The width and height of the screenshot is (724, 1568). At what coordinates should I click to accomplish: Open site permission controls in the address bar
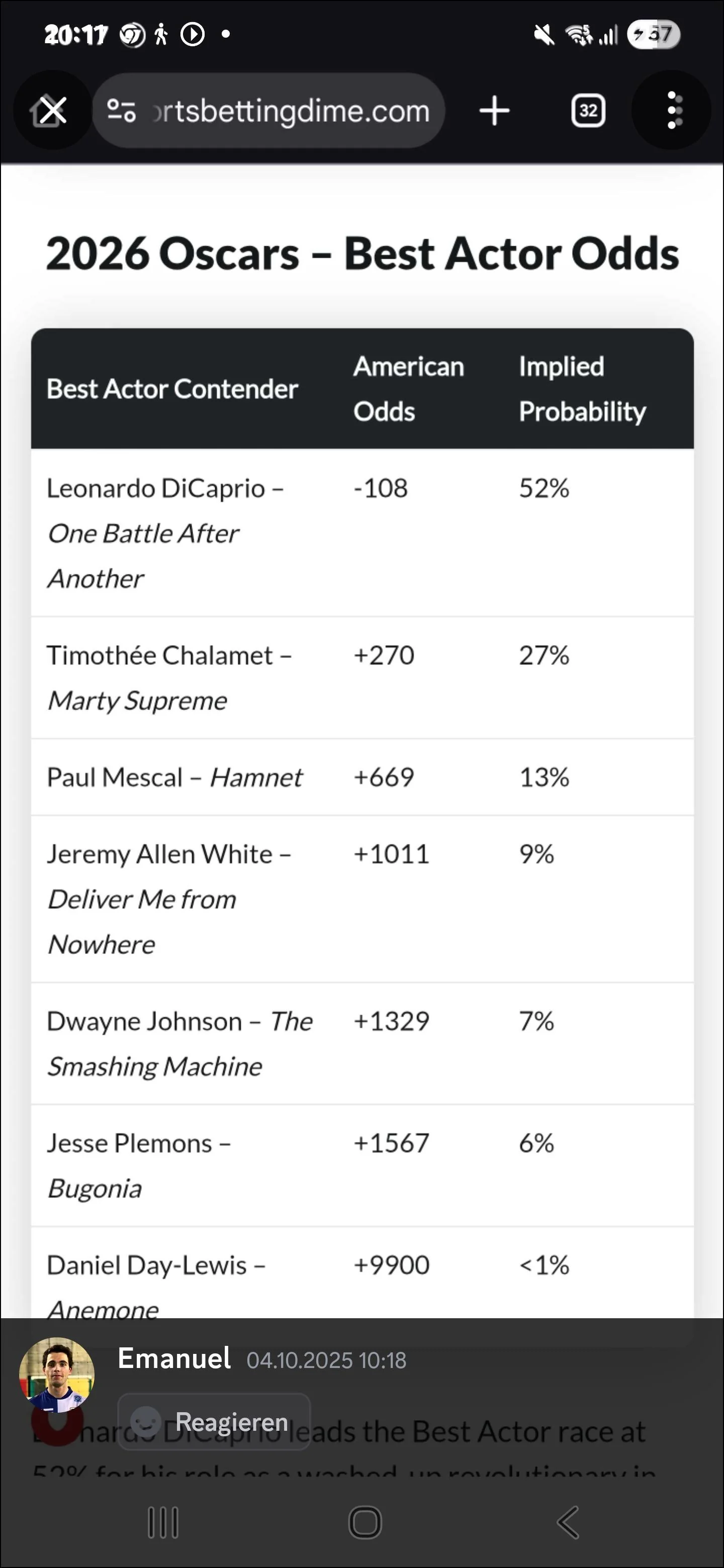(122, 110)
